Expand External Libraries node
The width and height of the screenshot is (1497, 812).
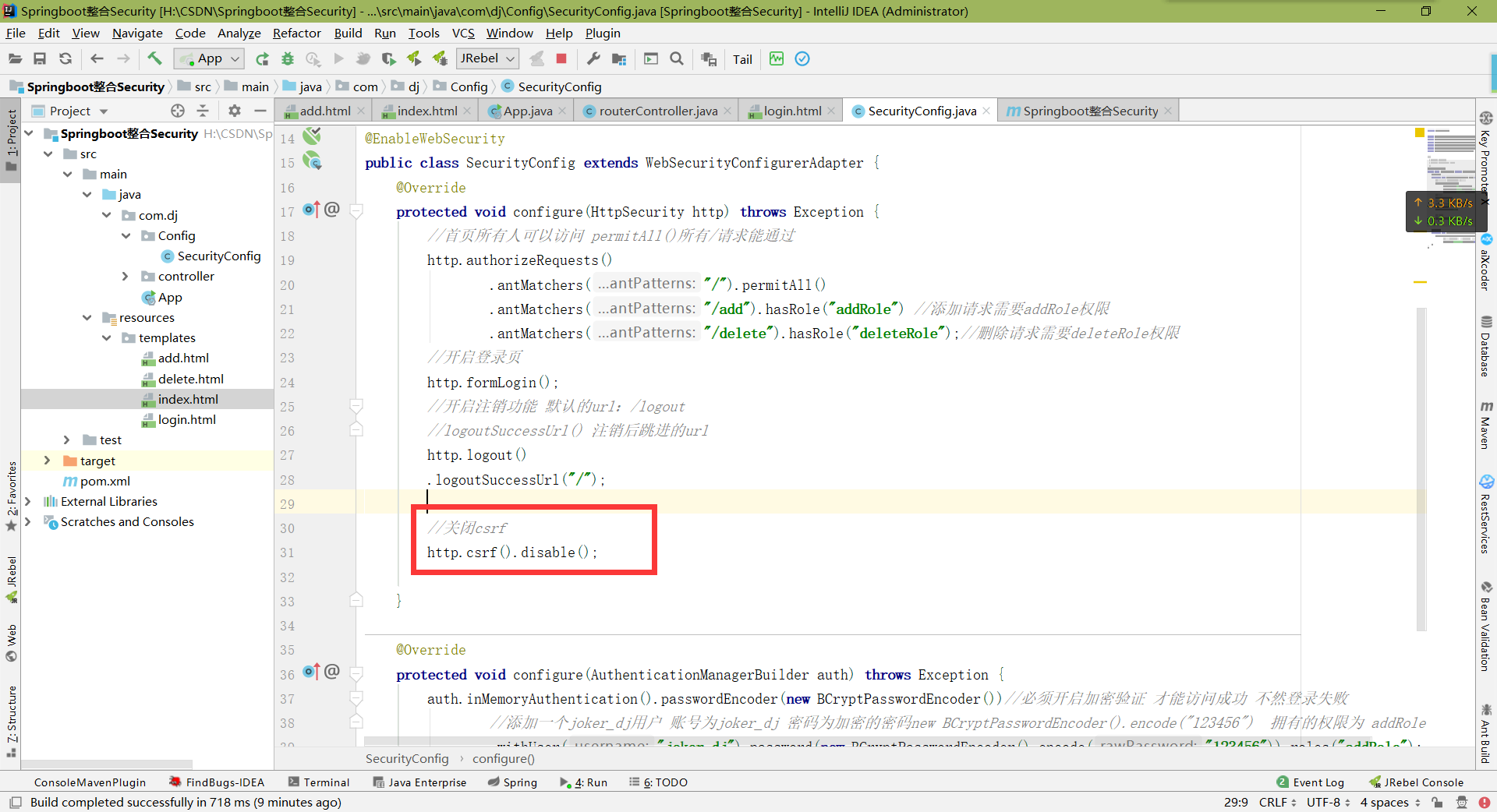coord(27,501)
